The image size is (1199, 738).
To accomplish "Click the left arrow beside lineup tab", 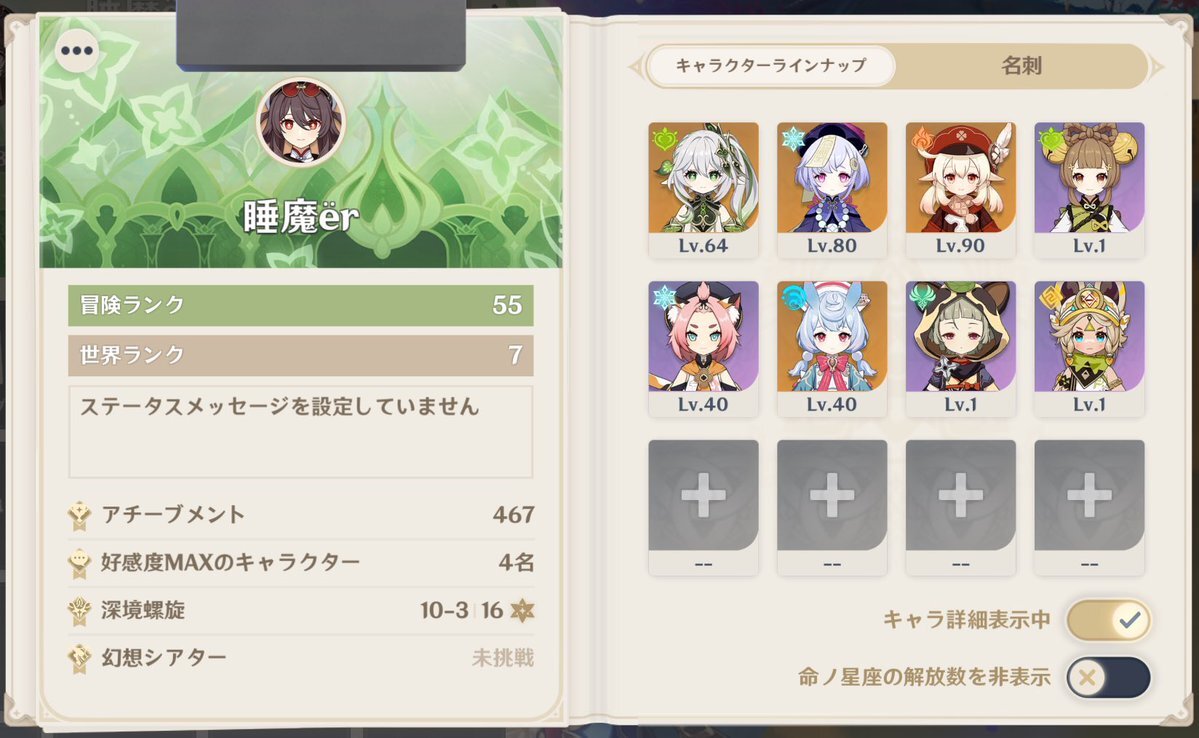I will tap(636, 67).
